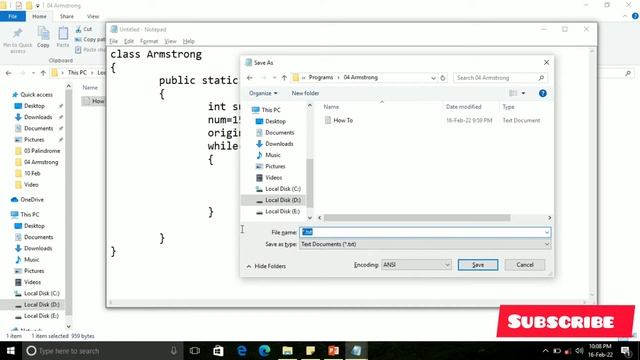This screenshot has width=640, height=360.
Task: Select the How To text file
Action: click(343, 120)
